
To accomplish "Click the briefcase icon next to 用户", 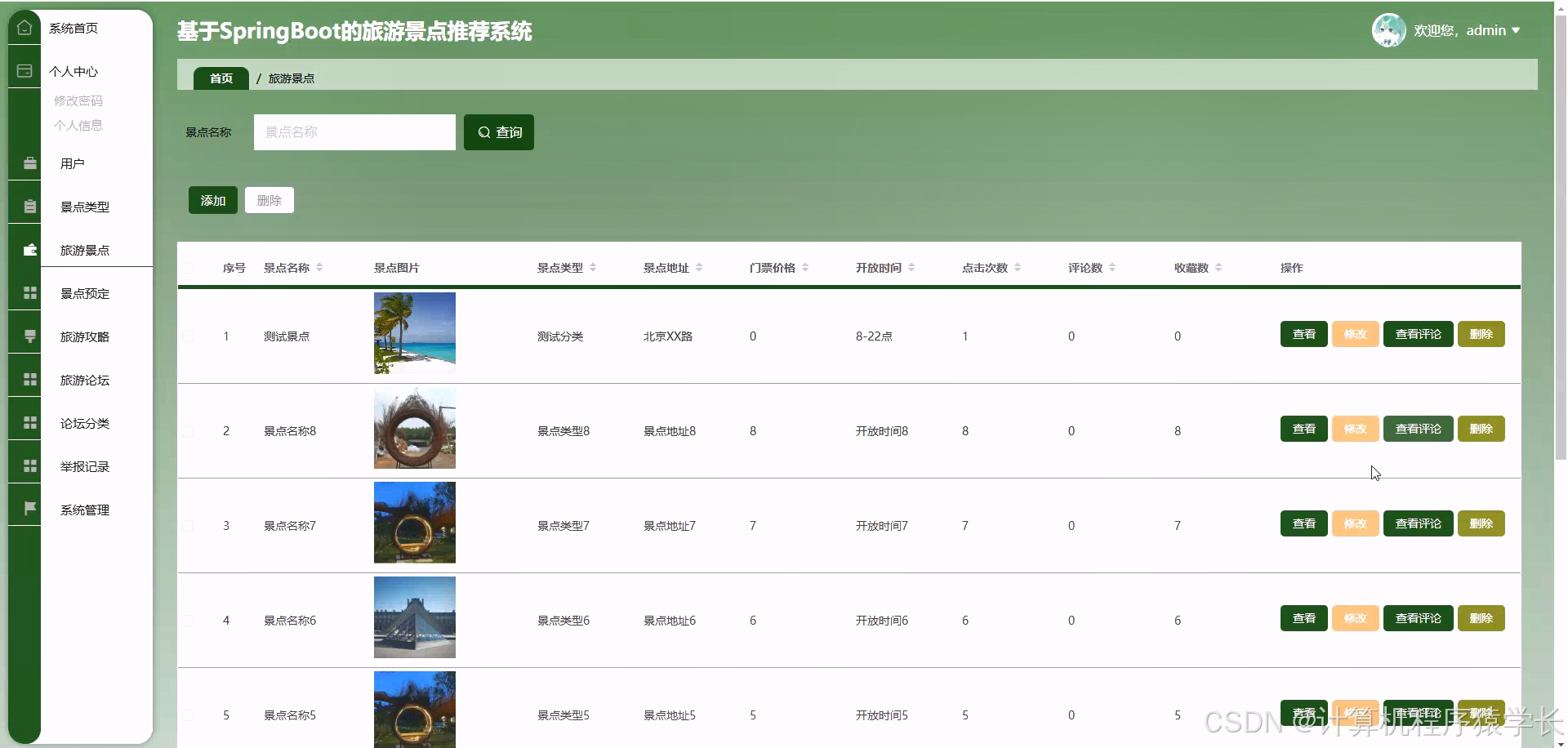I will [30, 163].
